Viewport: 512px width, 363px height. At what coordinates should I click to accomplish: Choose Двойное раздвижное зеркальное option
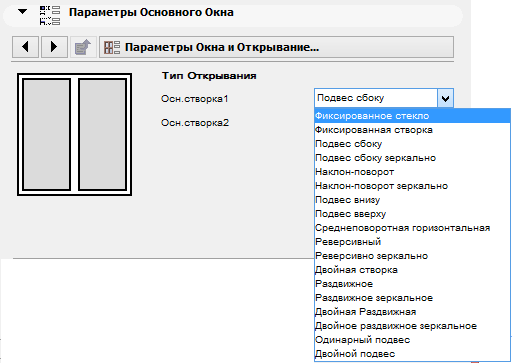[x=412, y=326]
